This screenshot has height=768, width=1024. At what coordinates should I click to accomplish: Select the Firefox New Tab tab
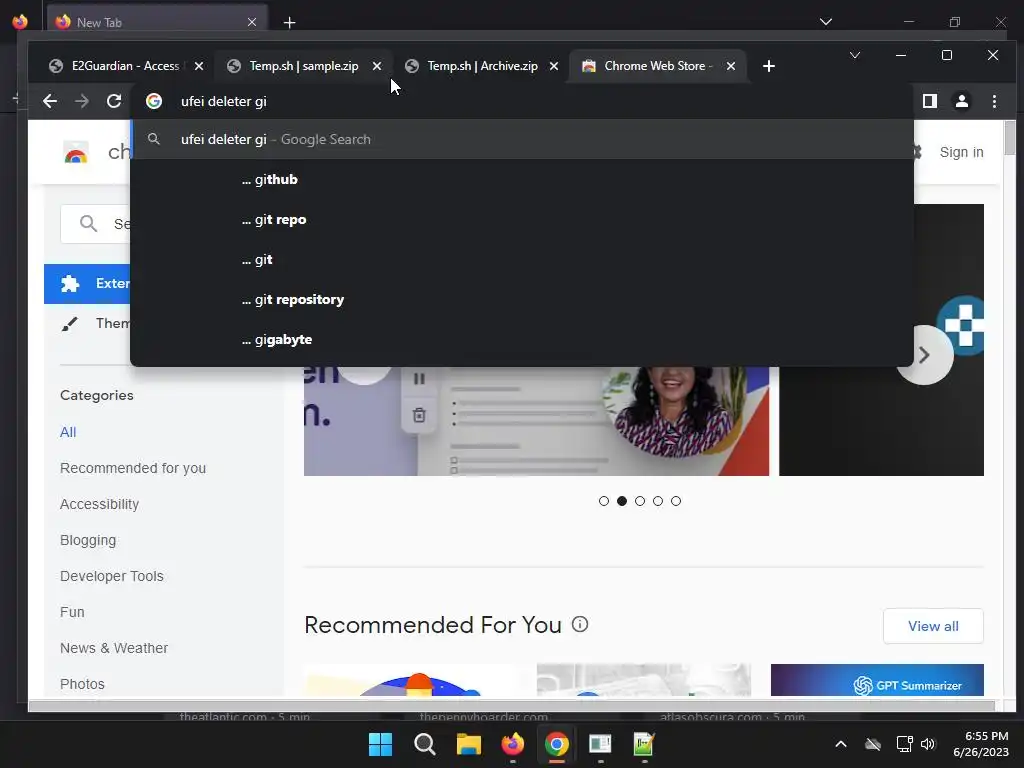click(157, 22)
